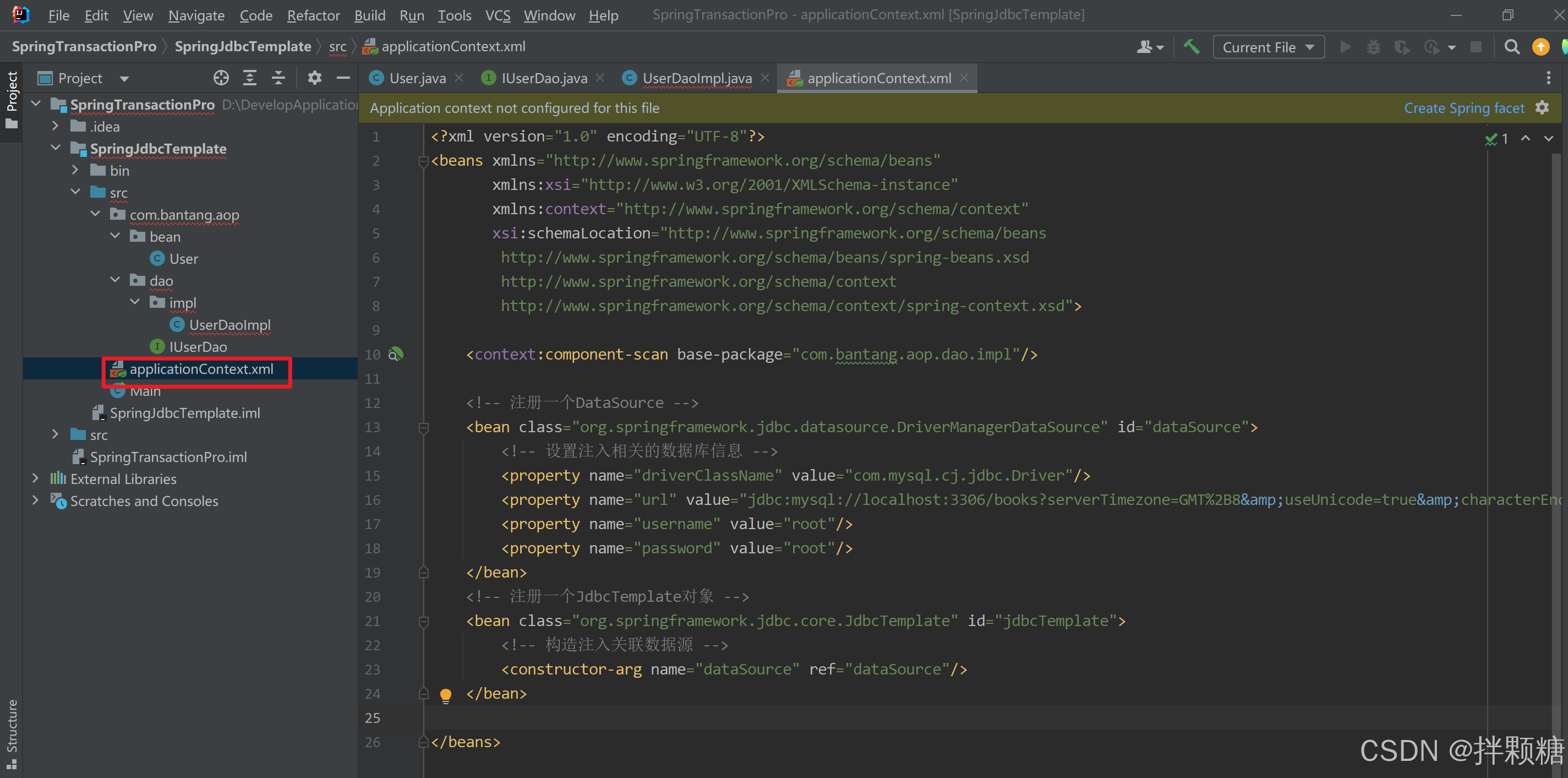Collapse the com.bantang.aop package

point(95,214)
